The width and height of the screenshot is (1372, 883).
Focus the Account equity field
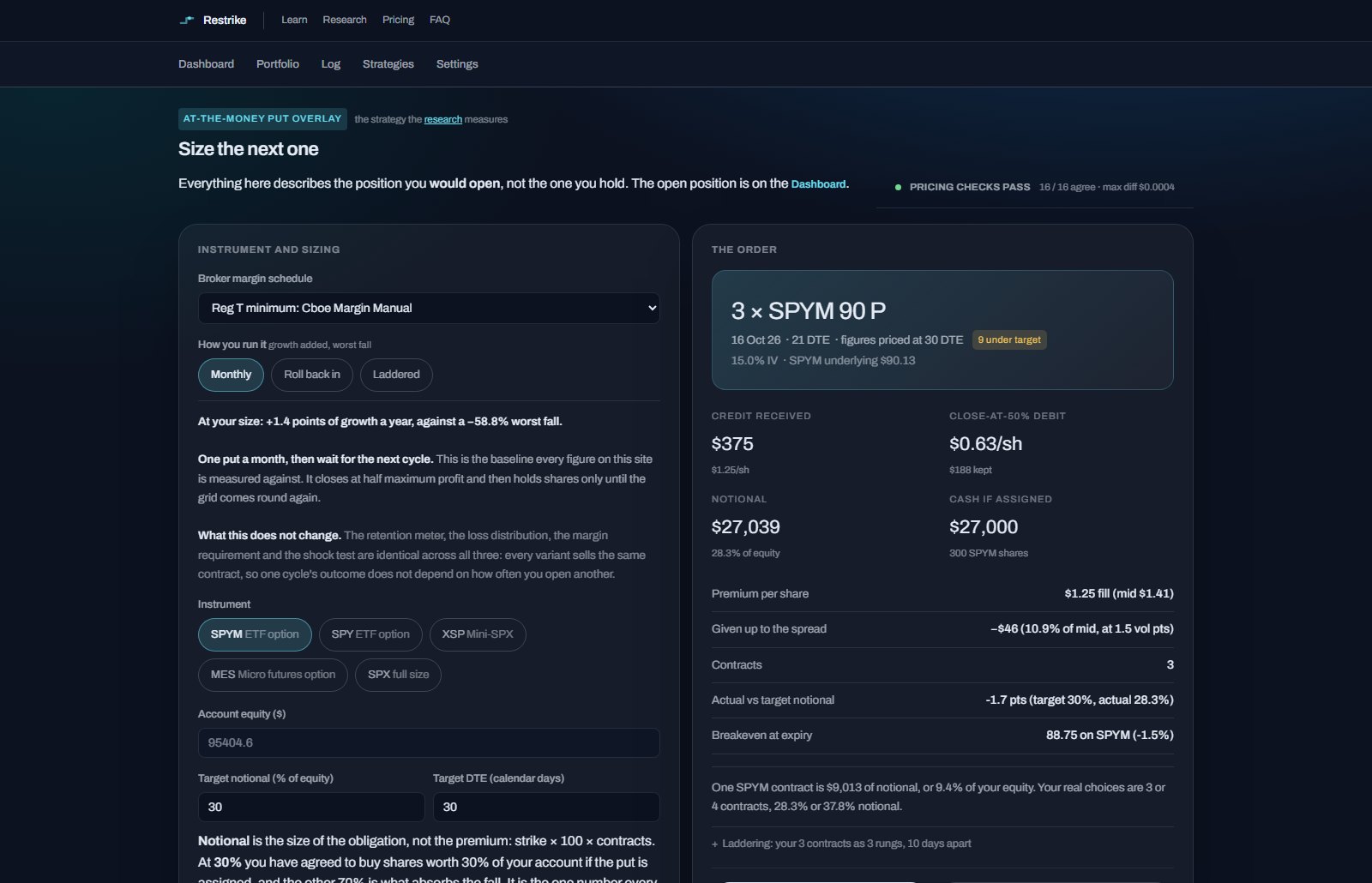pos(429,742)
